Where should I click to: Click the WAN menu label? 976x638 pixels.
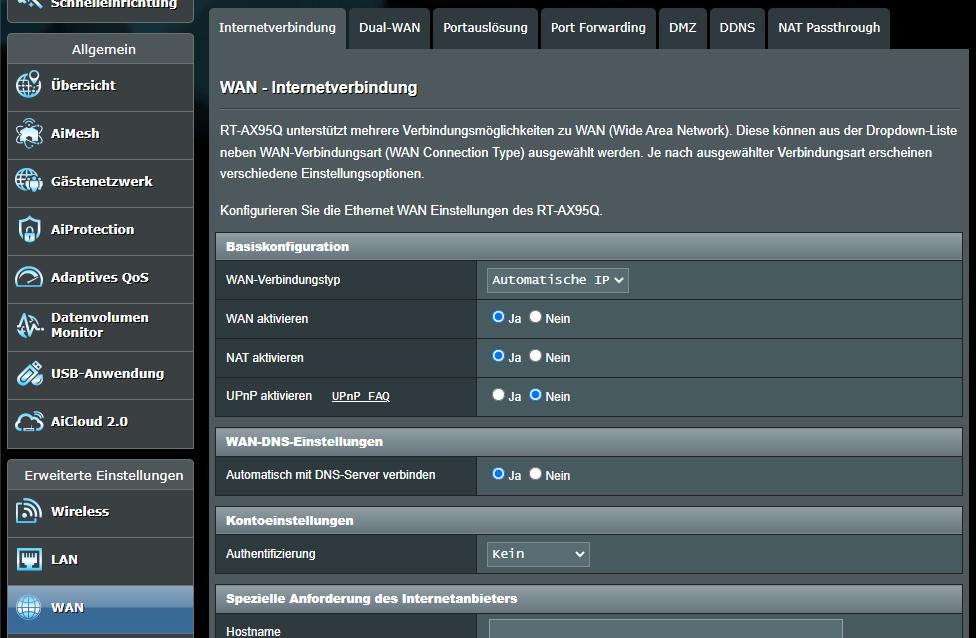[67, 607]
